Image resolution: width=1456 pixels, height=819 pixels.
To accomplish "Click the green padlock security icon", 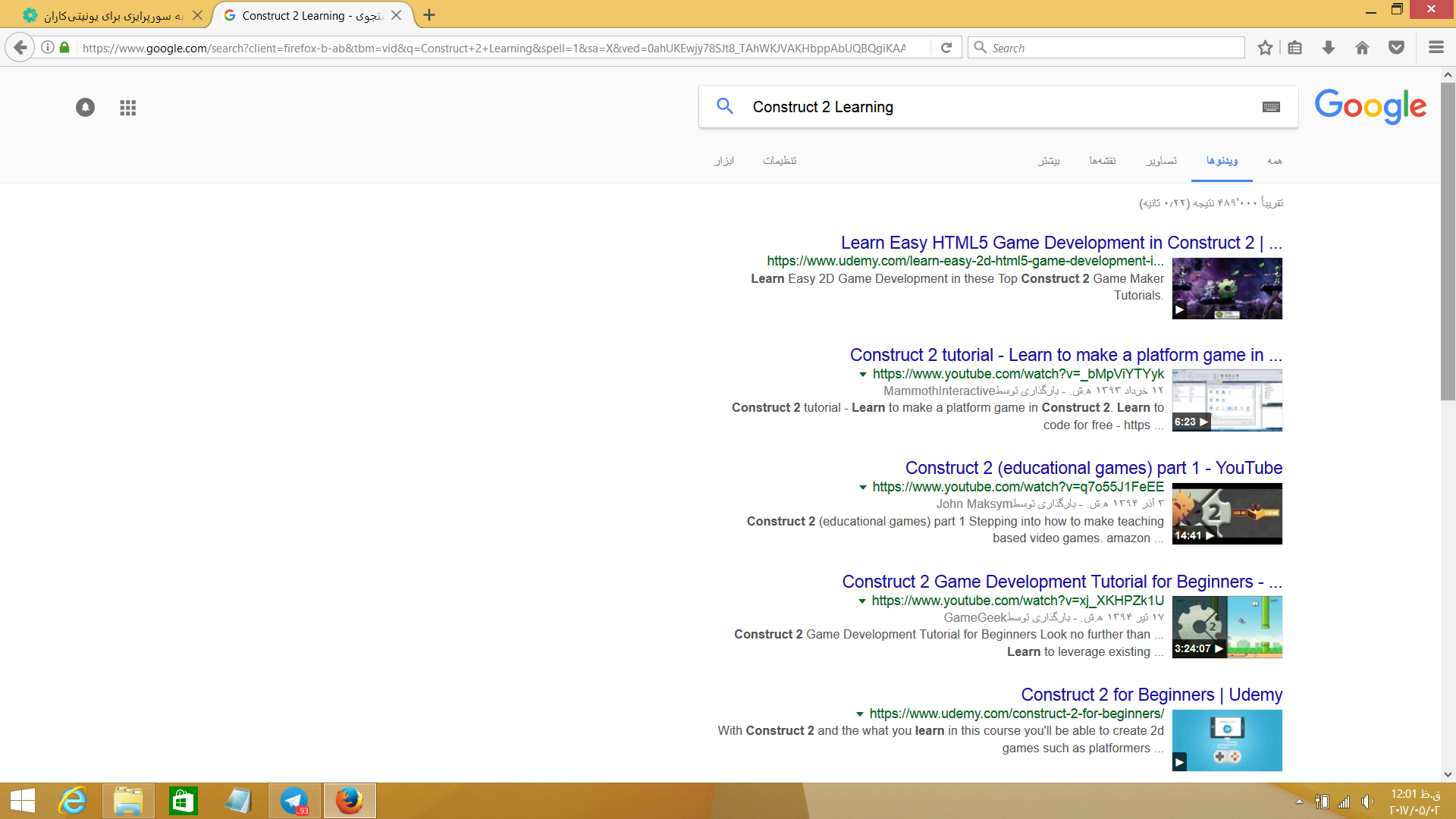I will pos(64,48).
